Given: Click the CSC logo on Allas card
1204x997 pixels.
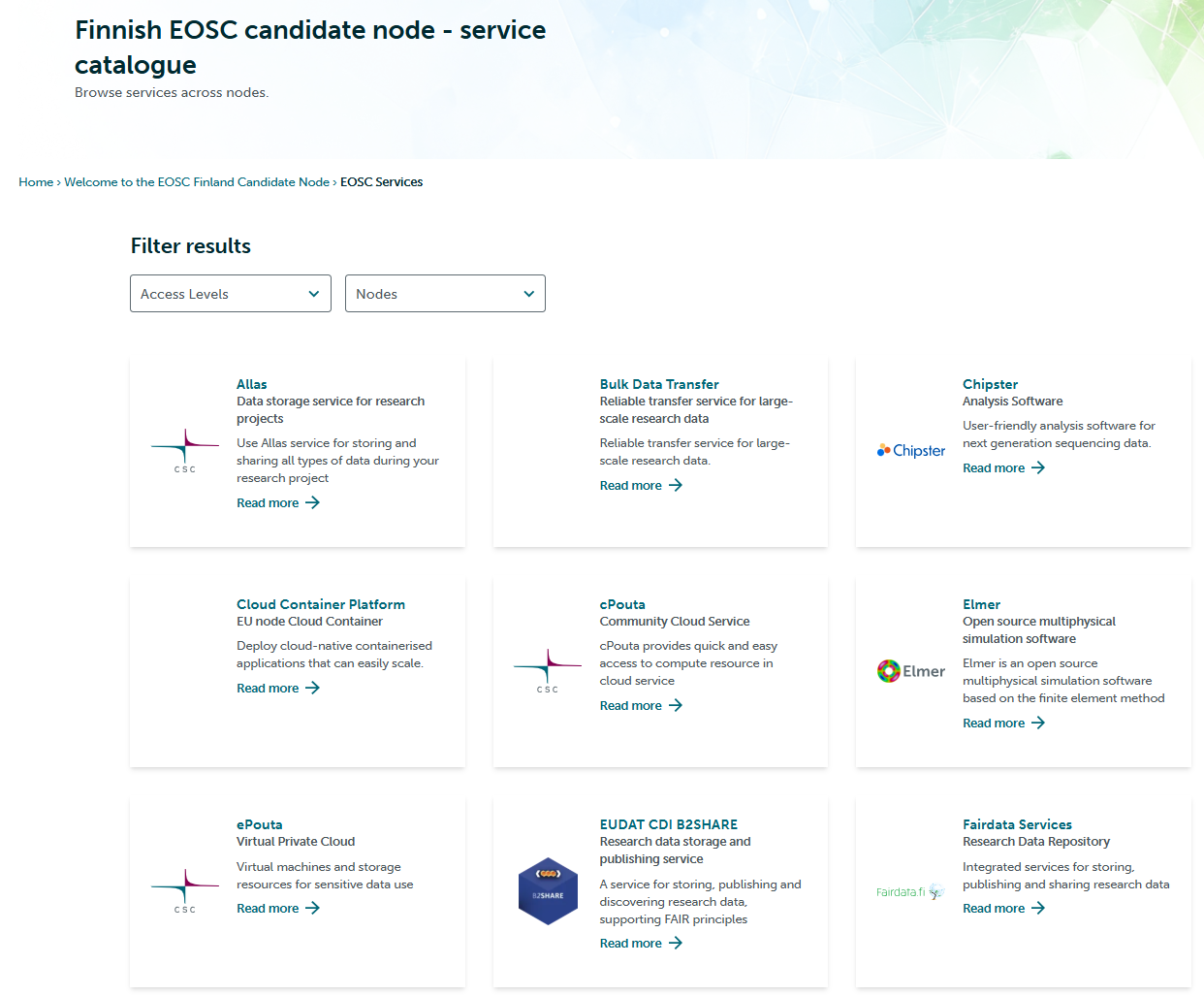Looking at the screenshot, I should tap(185, 451).
